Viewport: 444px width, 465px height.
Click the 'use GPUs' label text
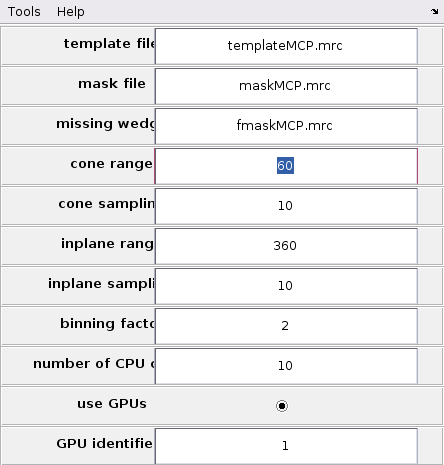tap(112, 404)
